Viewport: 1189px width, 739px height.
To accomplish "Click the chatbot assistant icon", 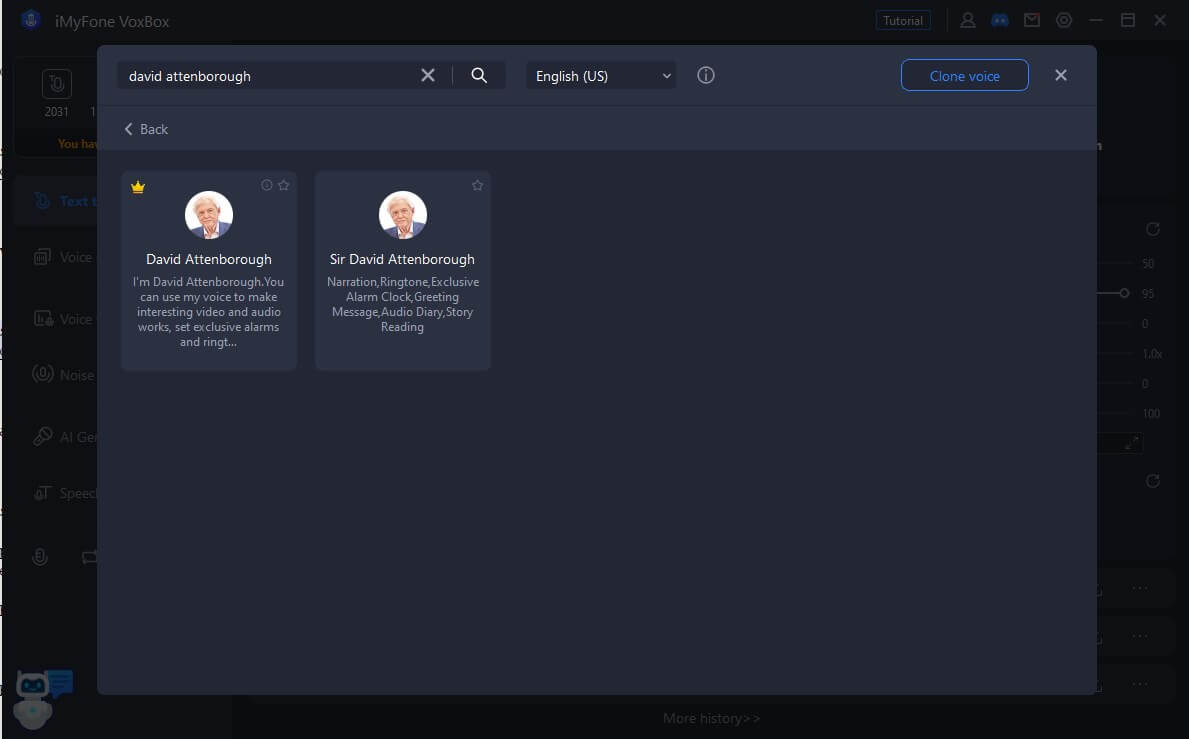I will pos(42,697).
